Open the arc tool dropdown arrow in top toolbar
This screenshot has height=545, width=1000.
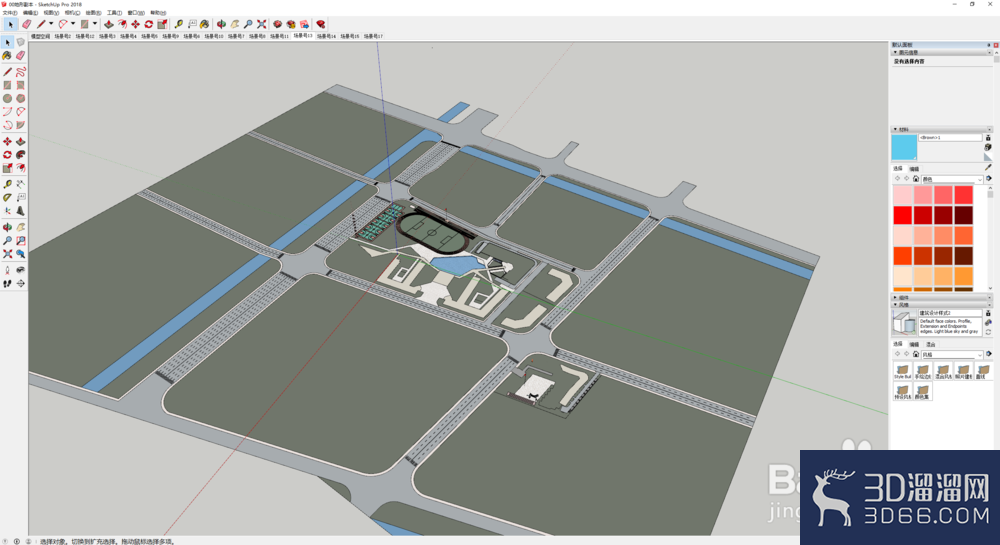[x=73, y=24]
